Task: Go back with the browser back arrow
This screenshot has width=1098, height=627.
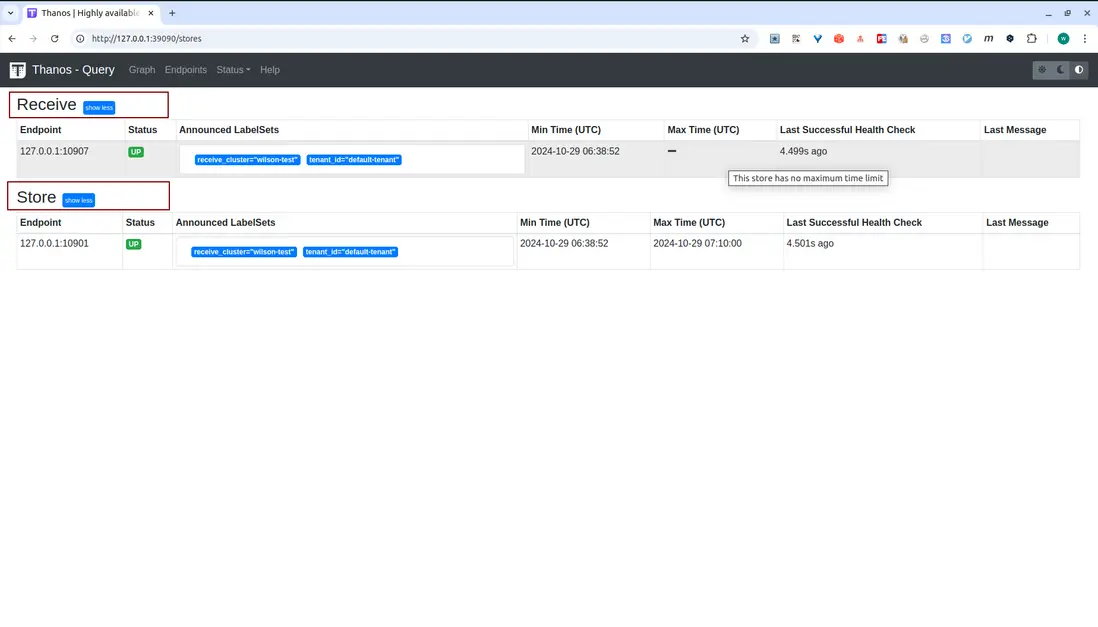Action: pyautogui.click(x=12, y=39)
